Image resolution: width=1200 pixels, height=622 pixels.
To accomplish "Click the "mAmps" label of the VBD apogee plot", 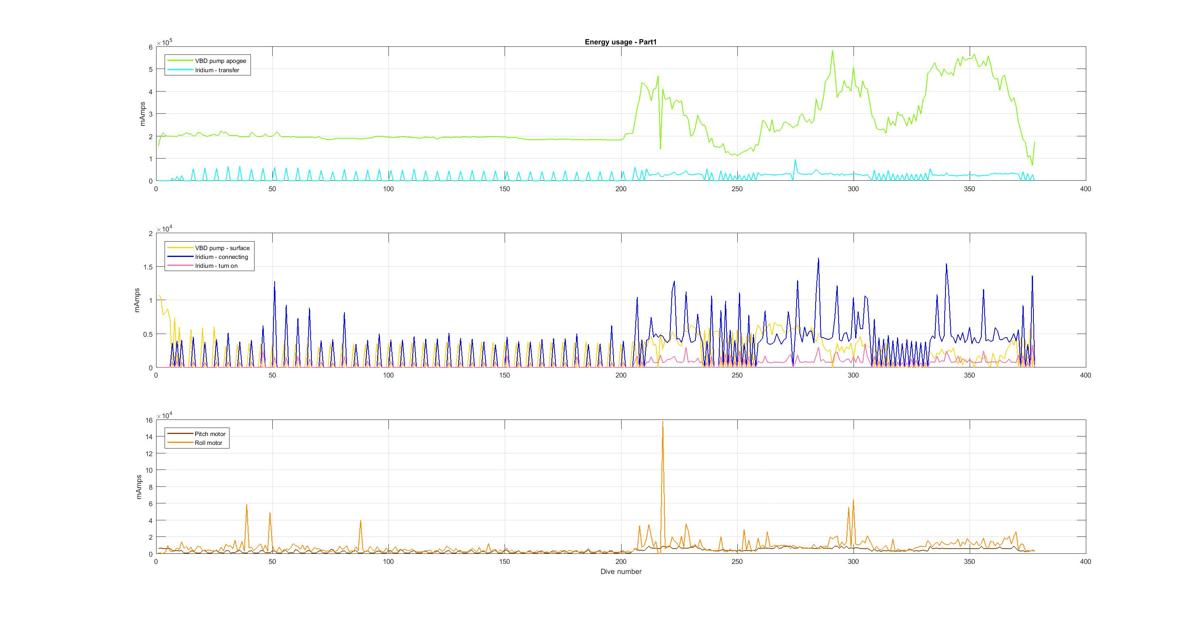I will tap(141, 114).
